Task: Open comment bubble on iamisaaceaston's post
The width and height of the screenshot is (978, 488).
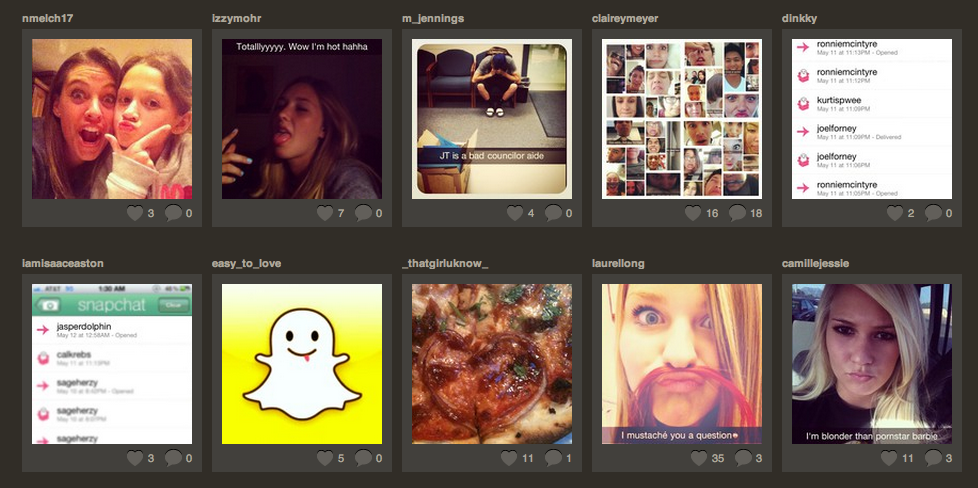Action: tap(173, 459)
